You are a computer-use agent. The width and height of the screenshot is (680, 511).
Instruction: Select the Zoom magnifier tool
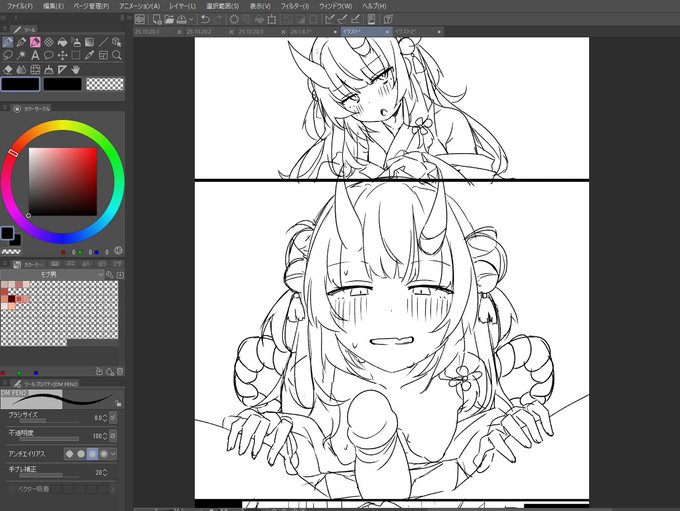tap(117, 56)
